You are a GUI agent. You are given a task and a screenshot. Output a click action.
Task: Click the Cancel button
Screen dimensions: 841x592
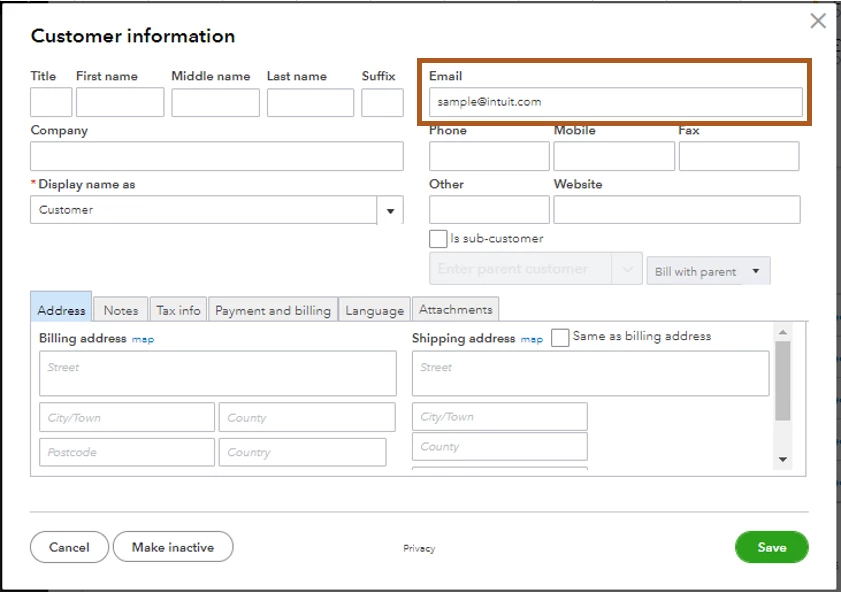click(69, 547)
